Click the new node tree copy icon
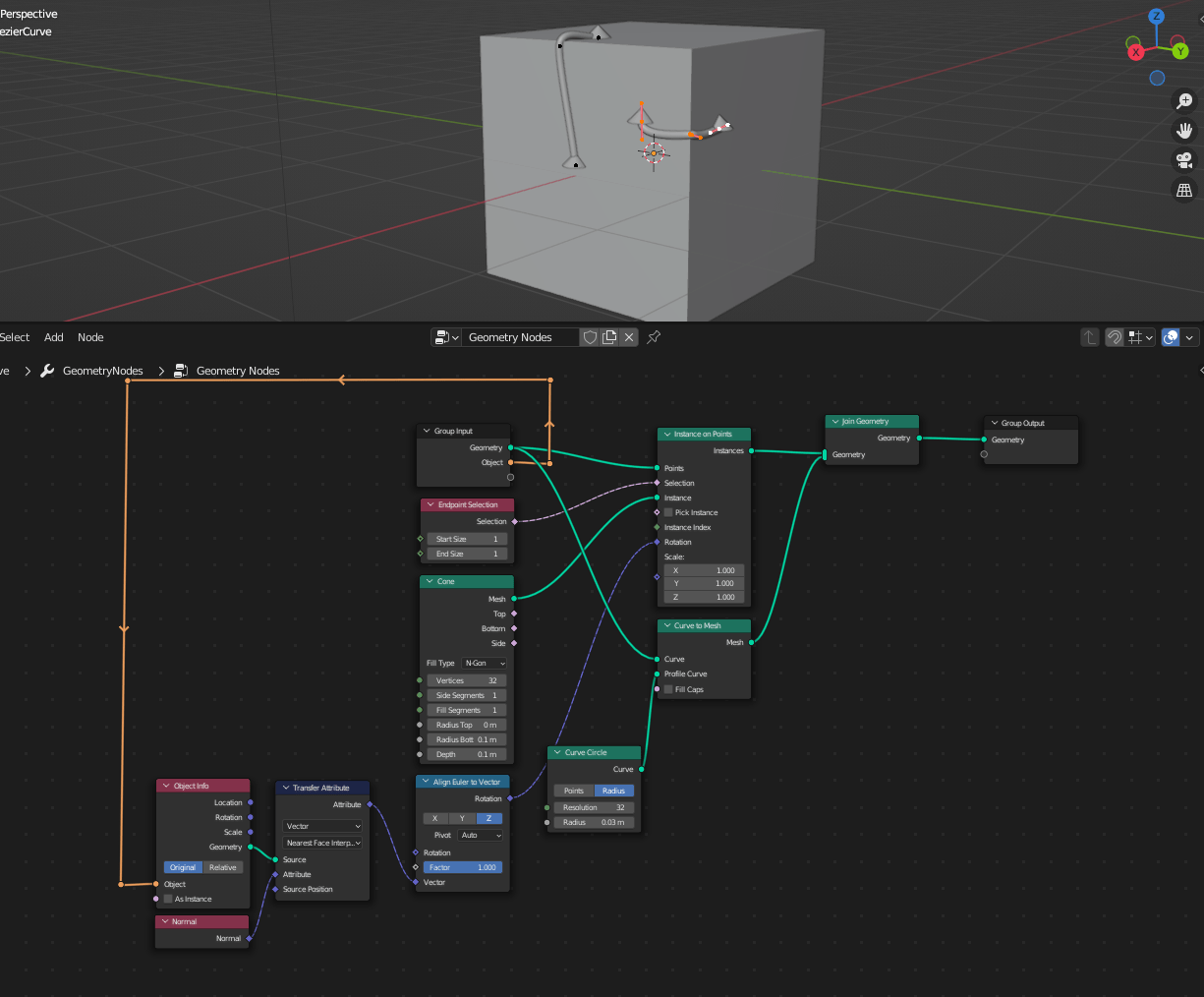1204x997 pixels. [x=607, y=337]
